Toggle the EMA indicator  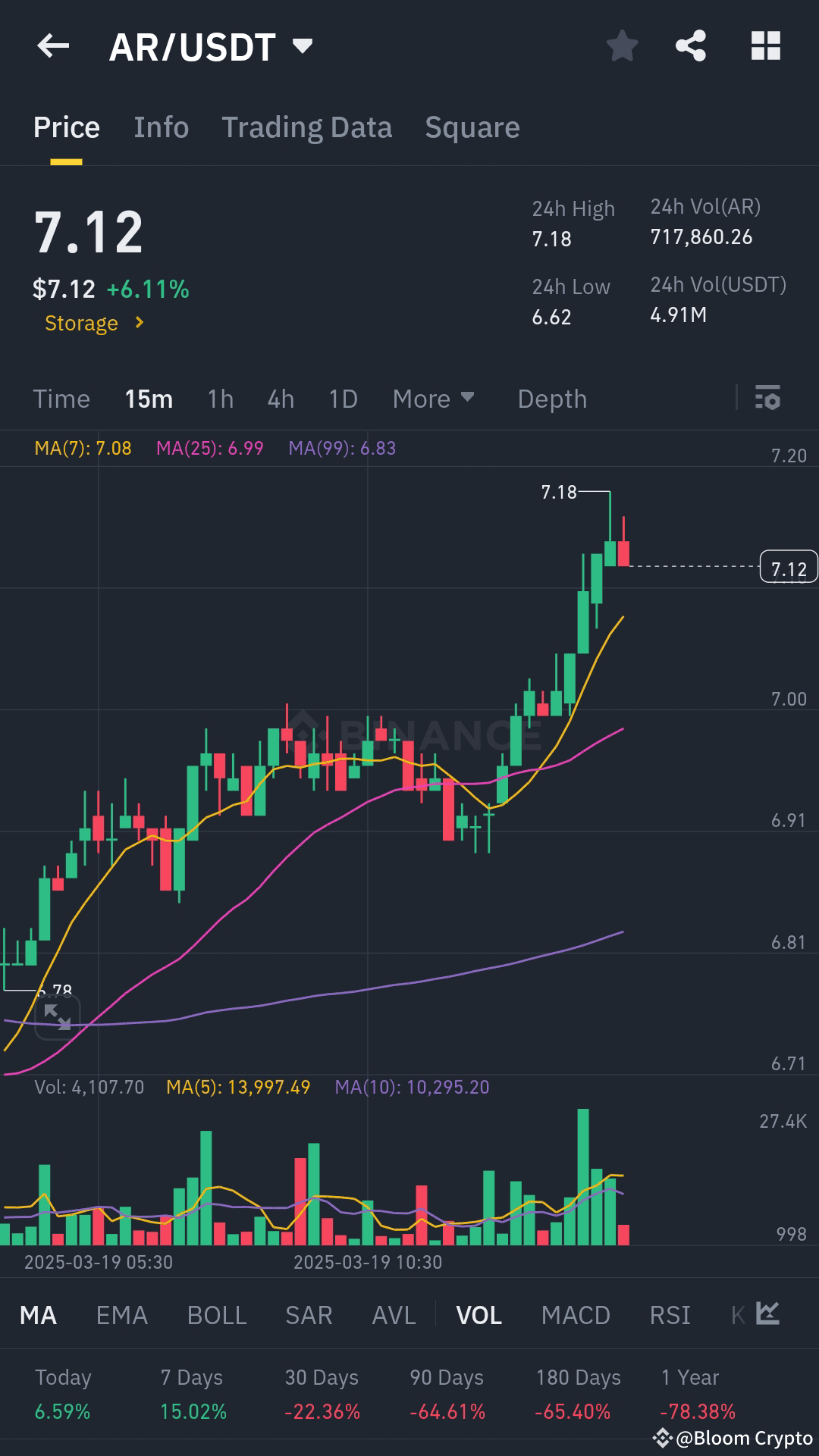pos(121,1315)
